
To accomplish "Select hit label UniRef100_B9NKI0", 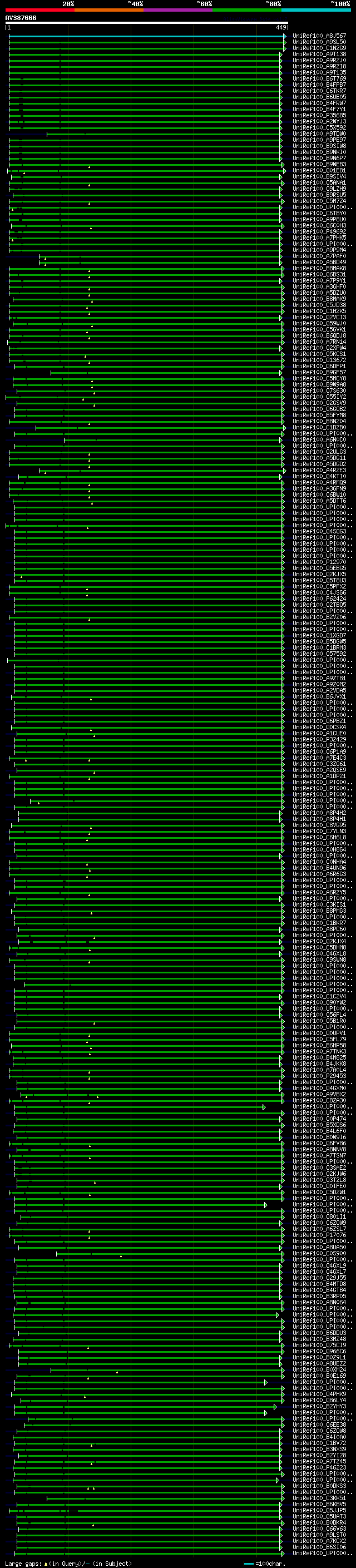I will (319, 152).
